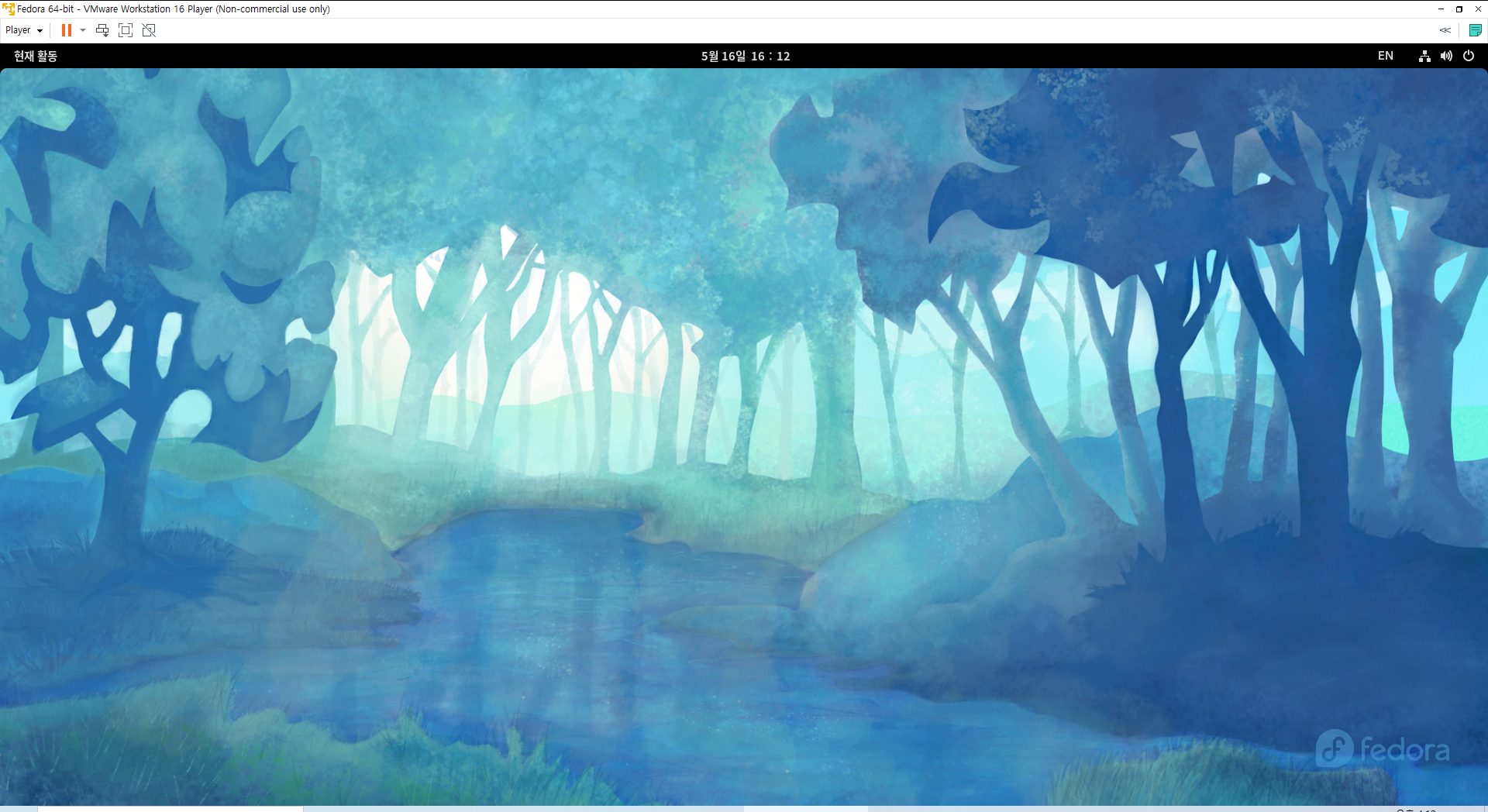Expand the power options dropdown arrow
Screen dimensions: 1488x812
coord(83,30)
